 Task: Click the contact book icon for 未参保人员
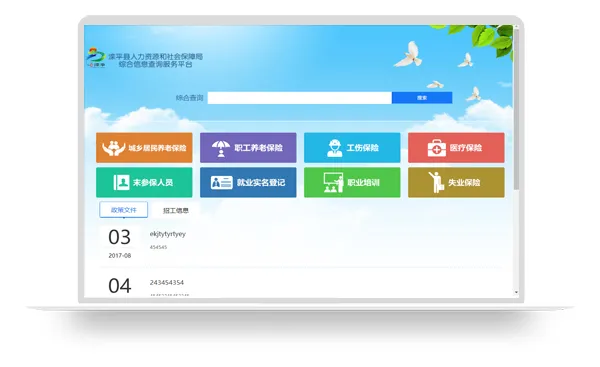121,183
